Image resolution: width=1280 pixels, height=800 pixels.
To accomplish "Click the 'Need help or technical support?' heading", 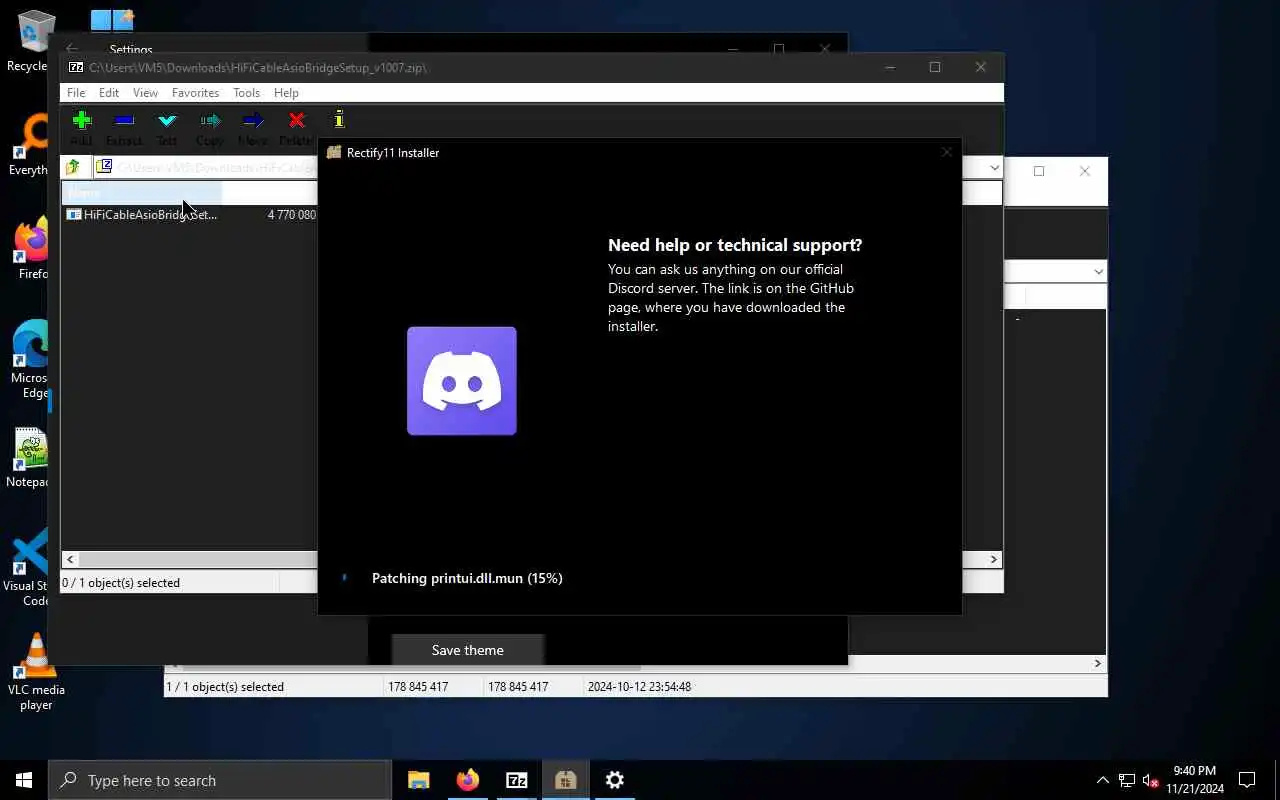I will pos(735,245).
